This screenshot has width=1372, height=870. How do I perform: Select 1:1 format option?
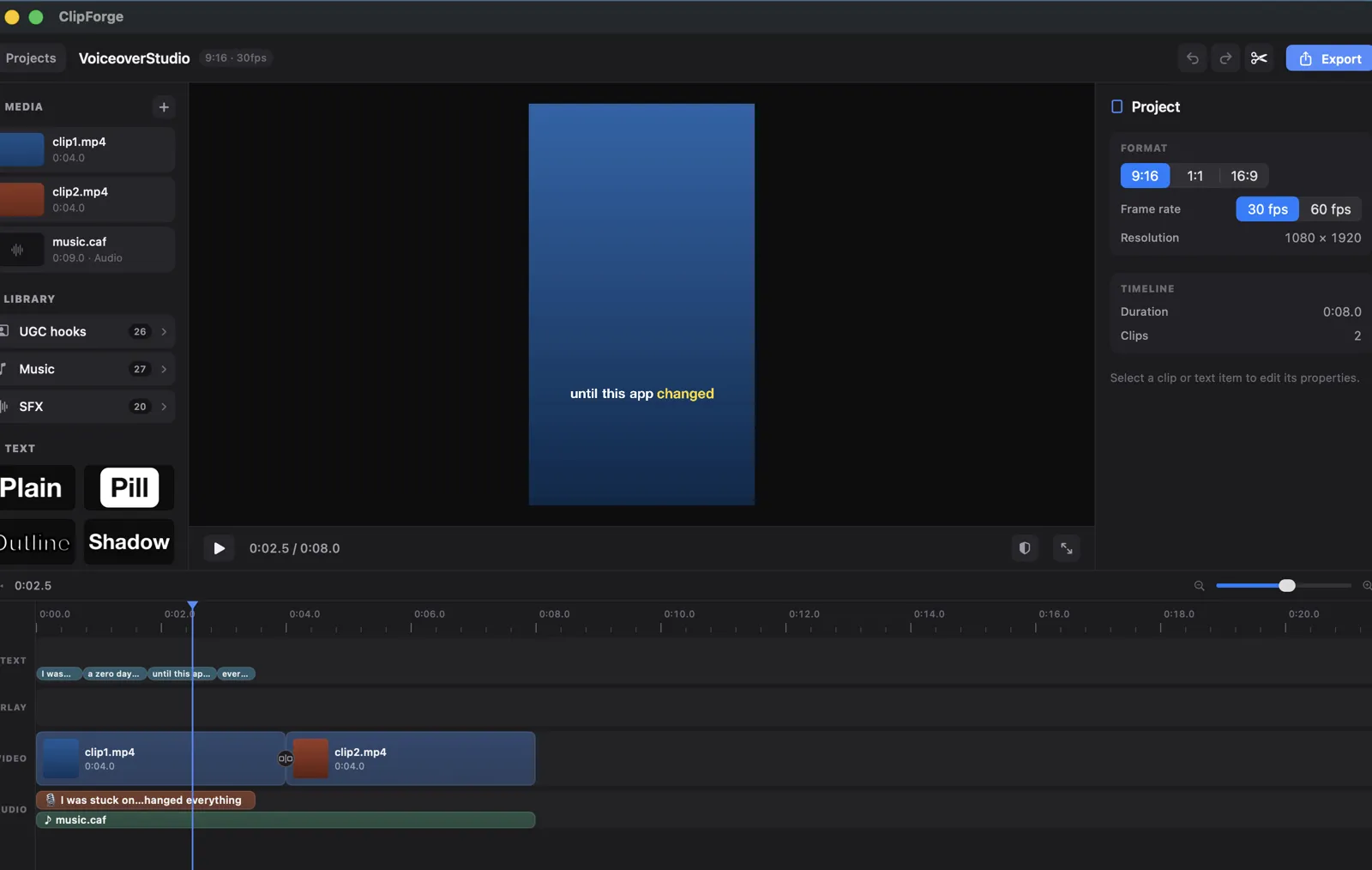click(1194, 176)
